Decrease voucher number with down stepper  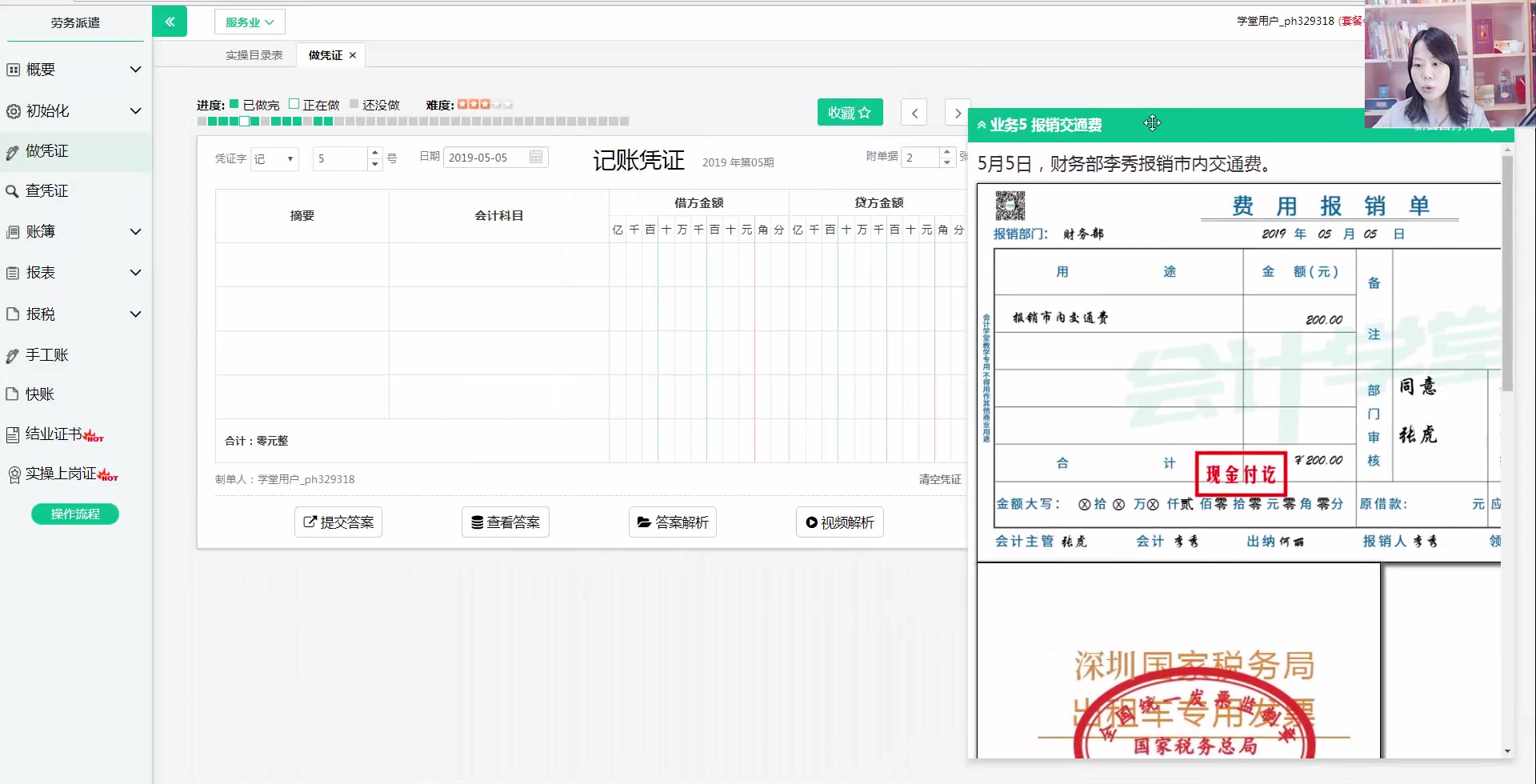374,163
